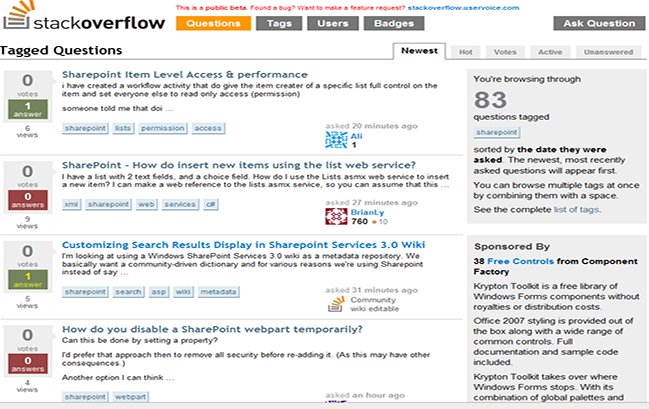Open user Ali's profile link
649x409 pixels.
point(356,136)
